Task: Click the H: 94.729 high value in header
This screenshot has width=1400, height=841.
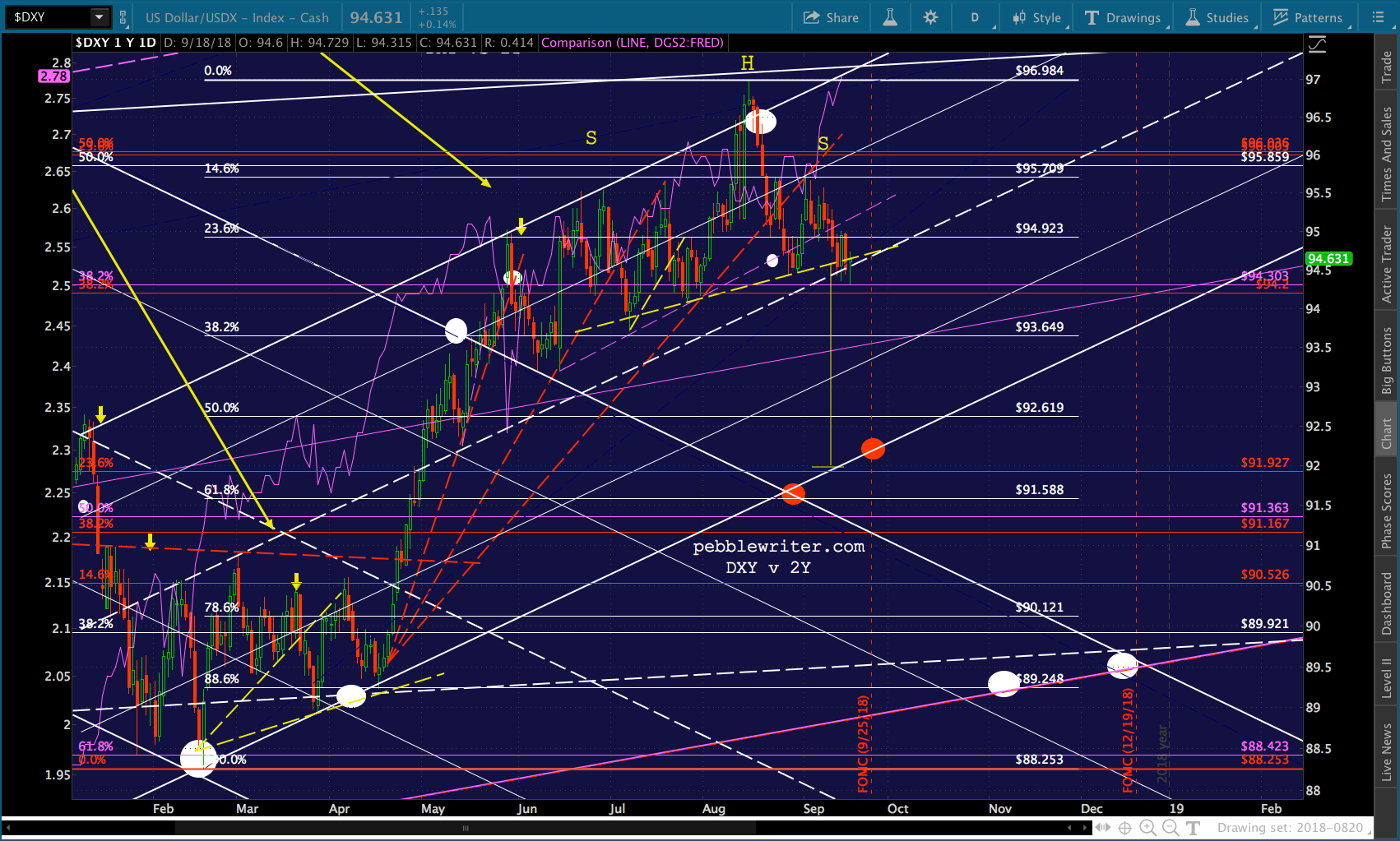Action: click(x=319, y=43)
